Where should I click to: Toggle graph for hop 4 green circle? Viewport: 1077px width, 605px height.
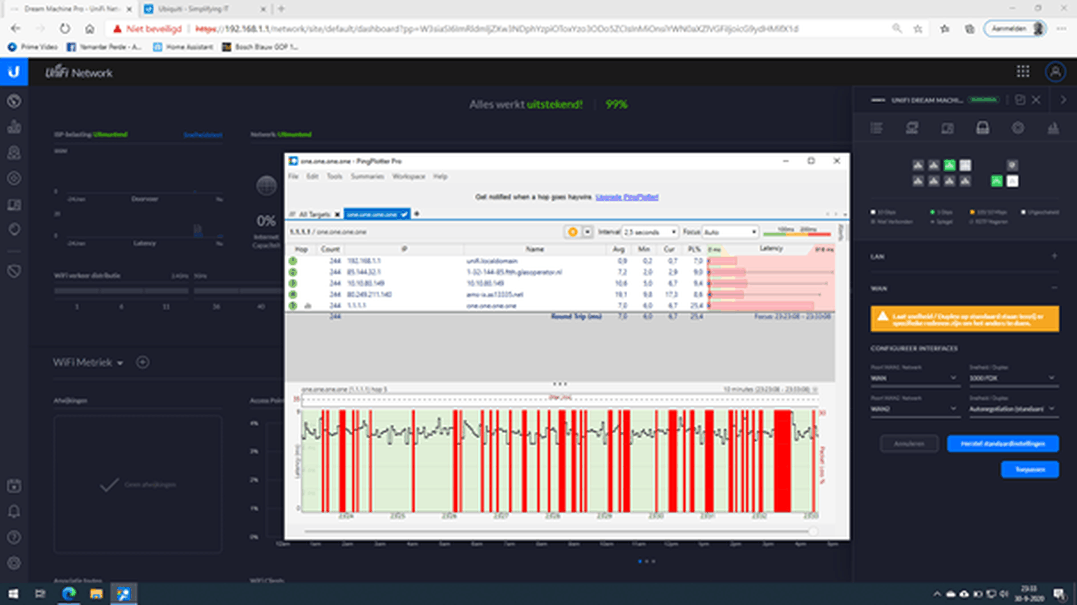293,295
